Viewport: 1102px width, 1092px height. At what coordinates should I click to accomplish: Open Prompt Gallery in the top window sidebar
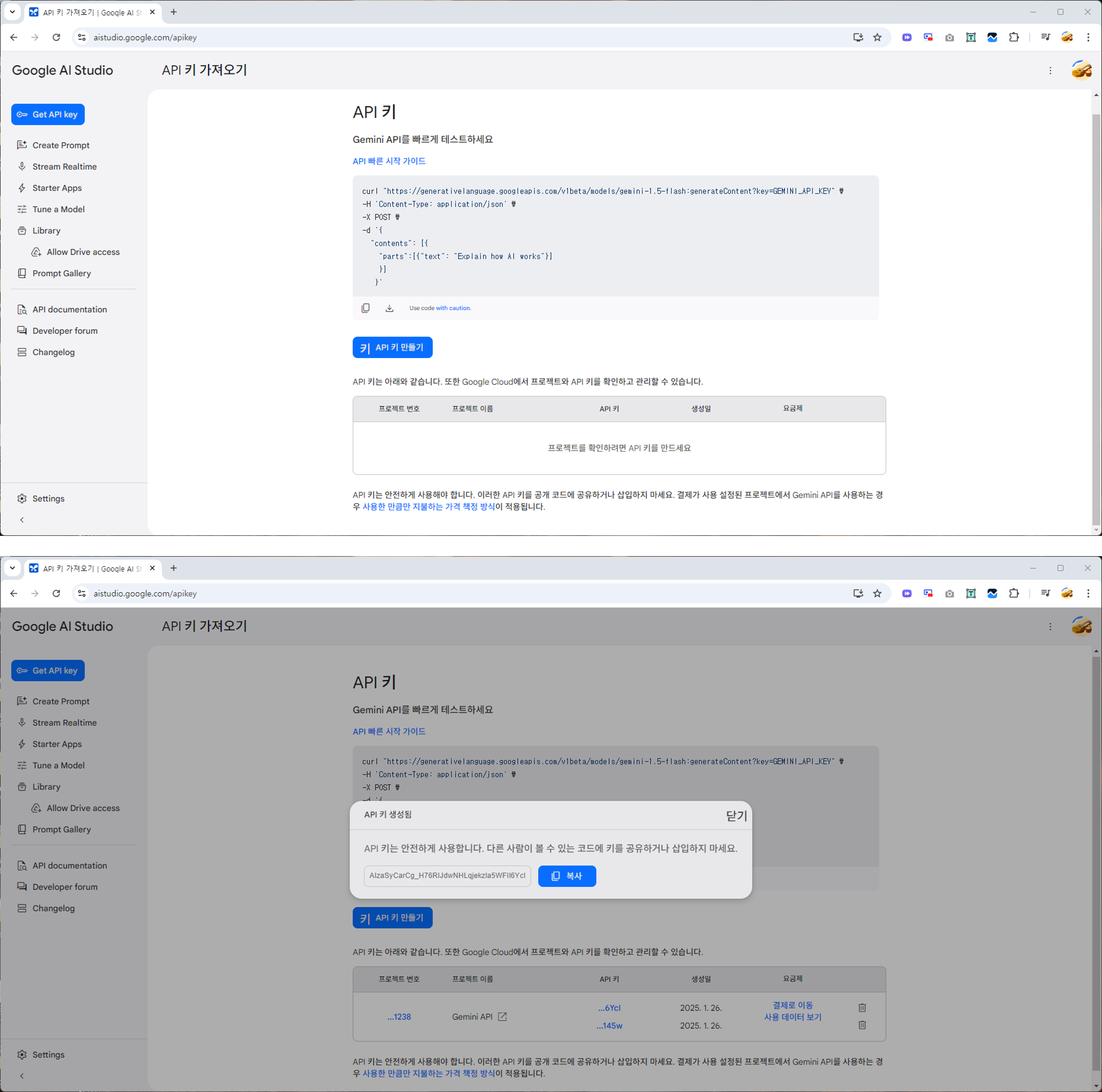(x=61, y=273)
